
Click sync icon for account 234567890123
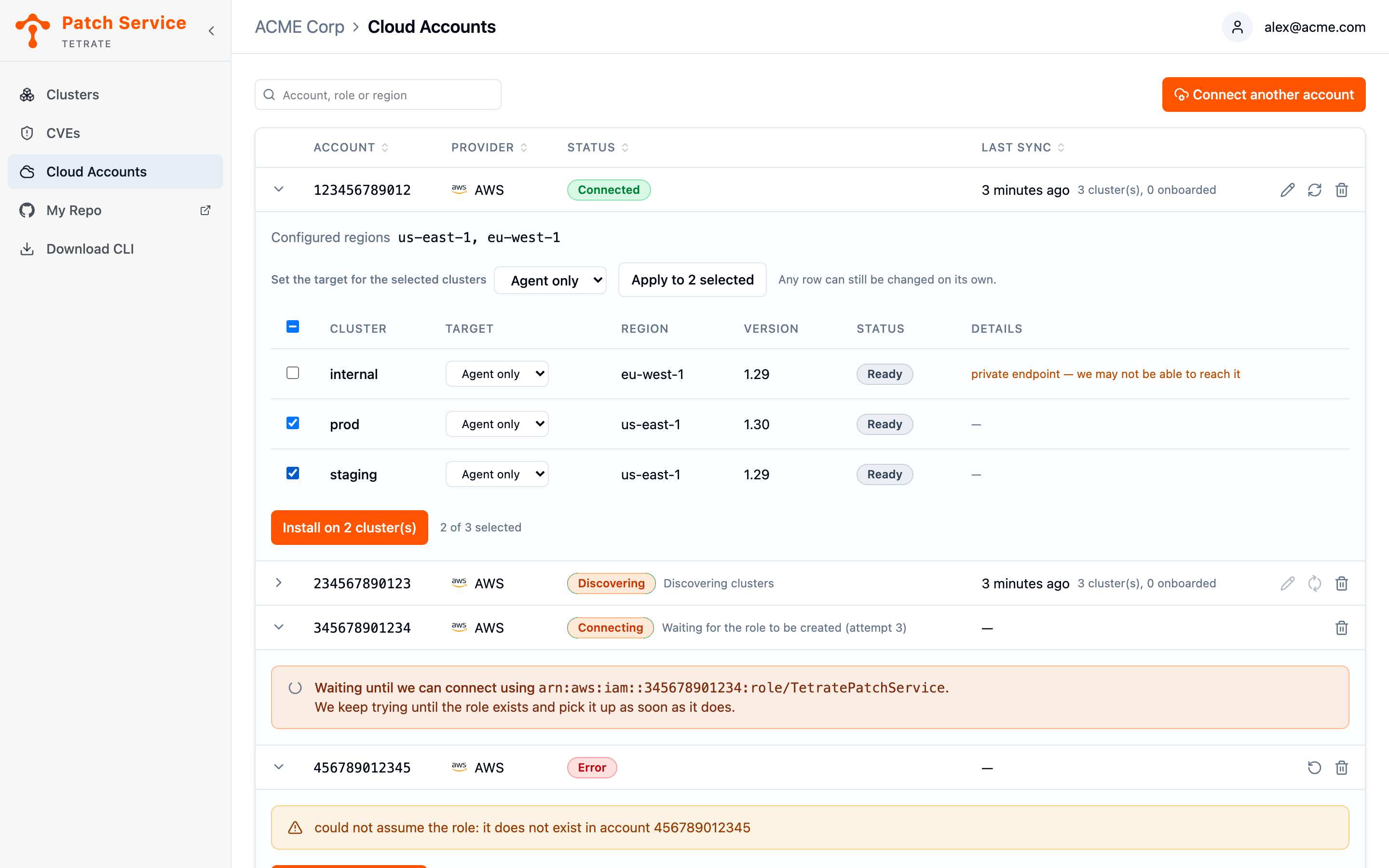(x=1314, y=583)
